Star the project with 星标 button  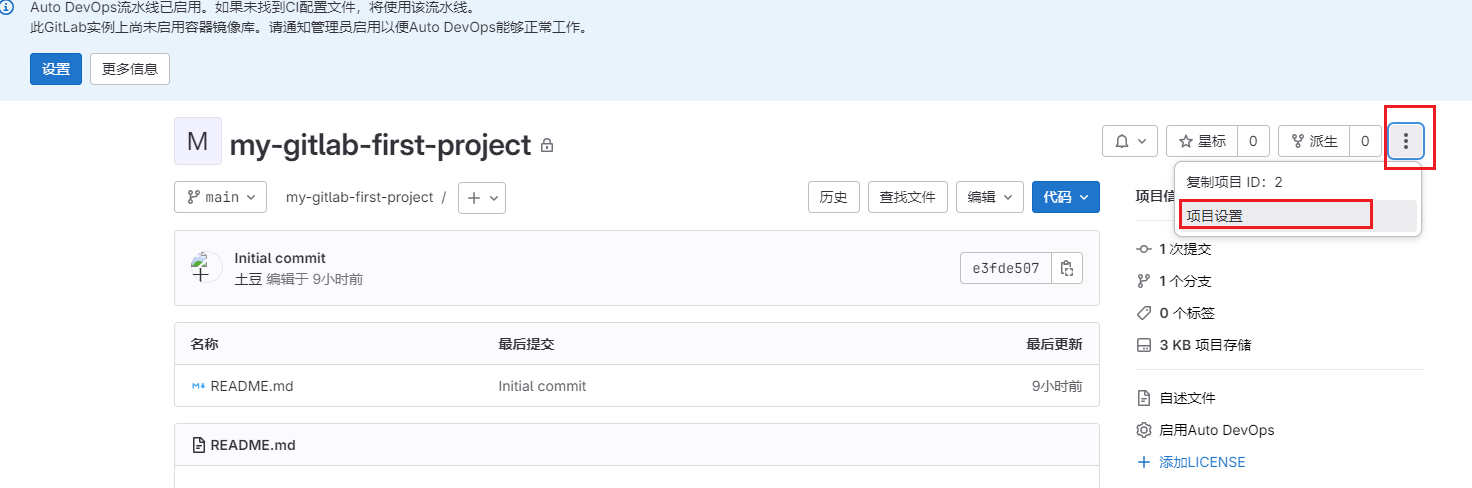point(1202,141)
